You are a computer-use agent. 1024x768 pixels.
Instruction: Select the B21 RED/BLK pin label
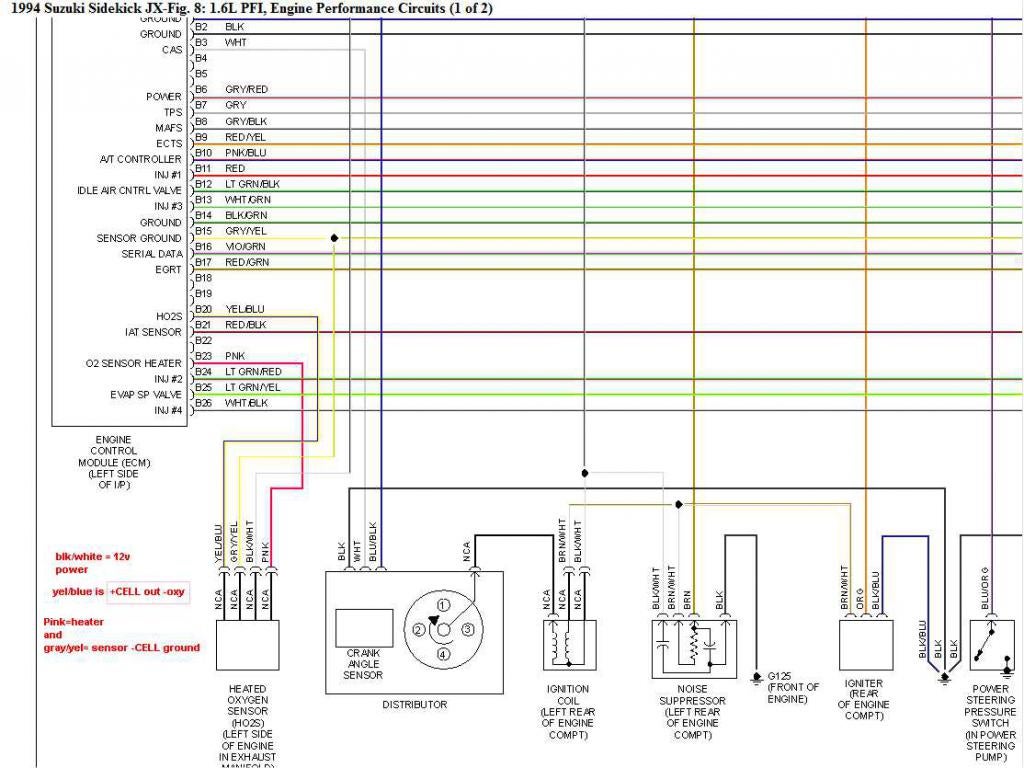[231, 325]
